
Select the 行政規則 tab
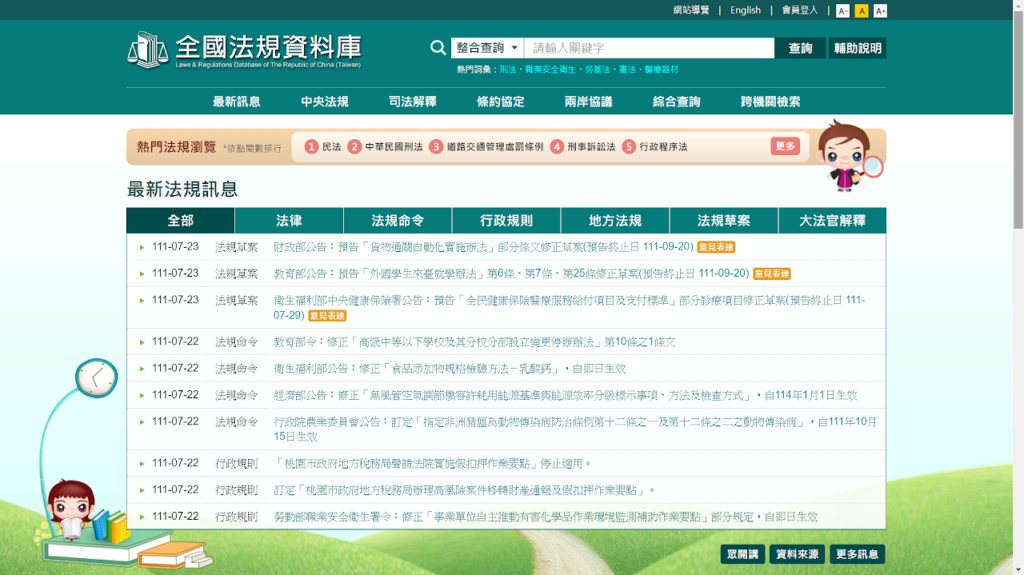pyautogui.click(x=506, y=221)
